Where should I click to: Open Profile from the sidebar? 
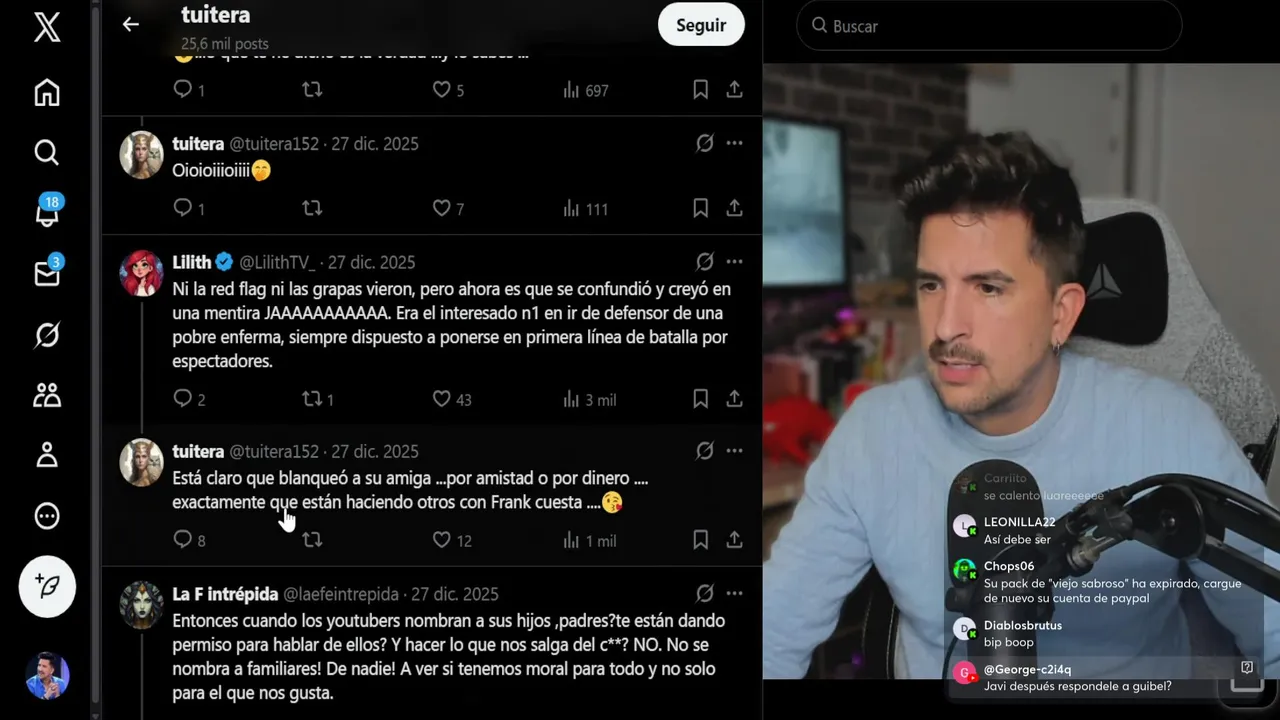[x=47, y=456]
